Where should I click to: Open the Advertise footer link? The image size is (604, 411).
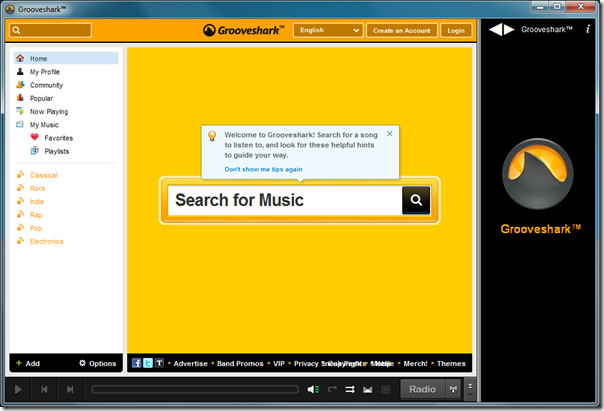pyautogui.click(x=190, y=364)
